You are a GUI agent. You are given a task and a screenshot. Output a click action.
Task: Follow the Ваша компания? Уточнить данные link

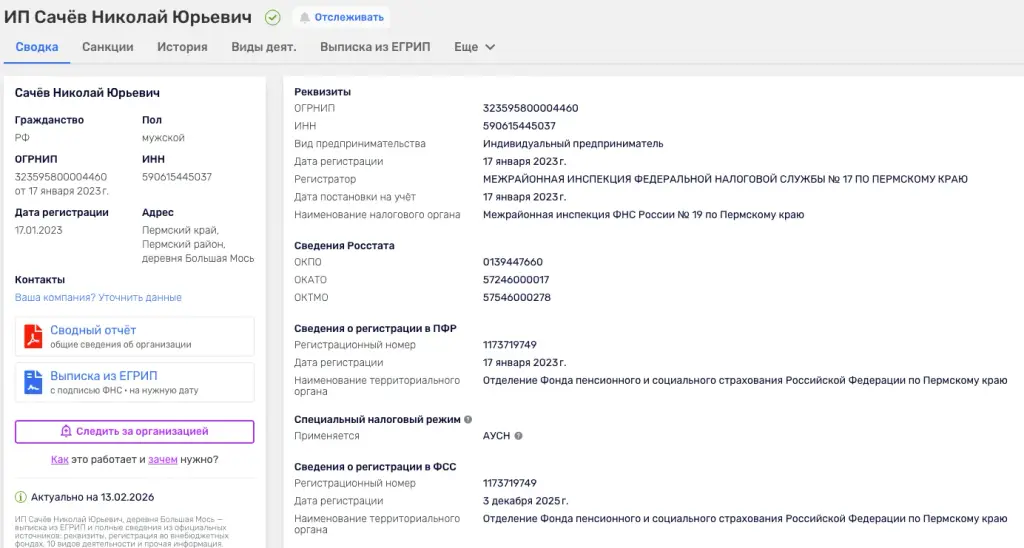98,297
